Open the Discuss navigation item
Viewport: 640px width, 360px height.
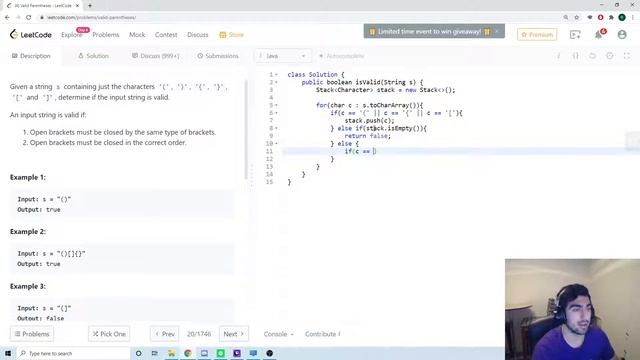point(198,35)
